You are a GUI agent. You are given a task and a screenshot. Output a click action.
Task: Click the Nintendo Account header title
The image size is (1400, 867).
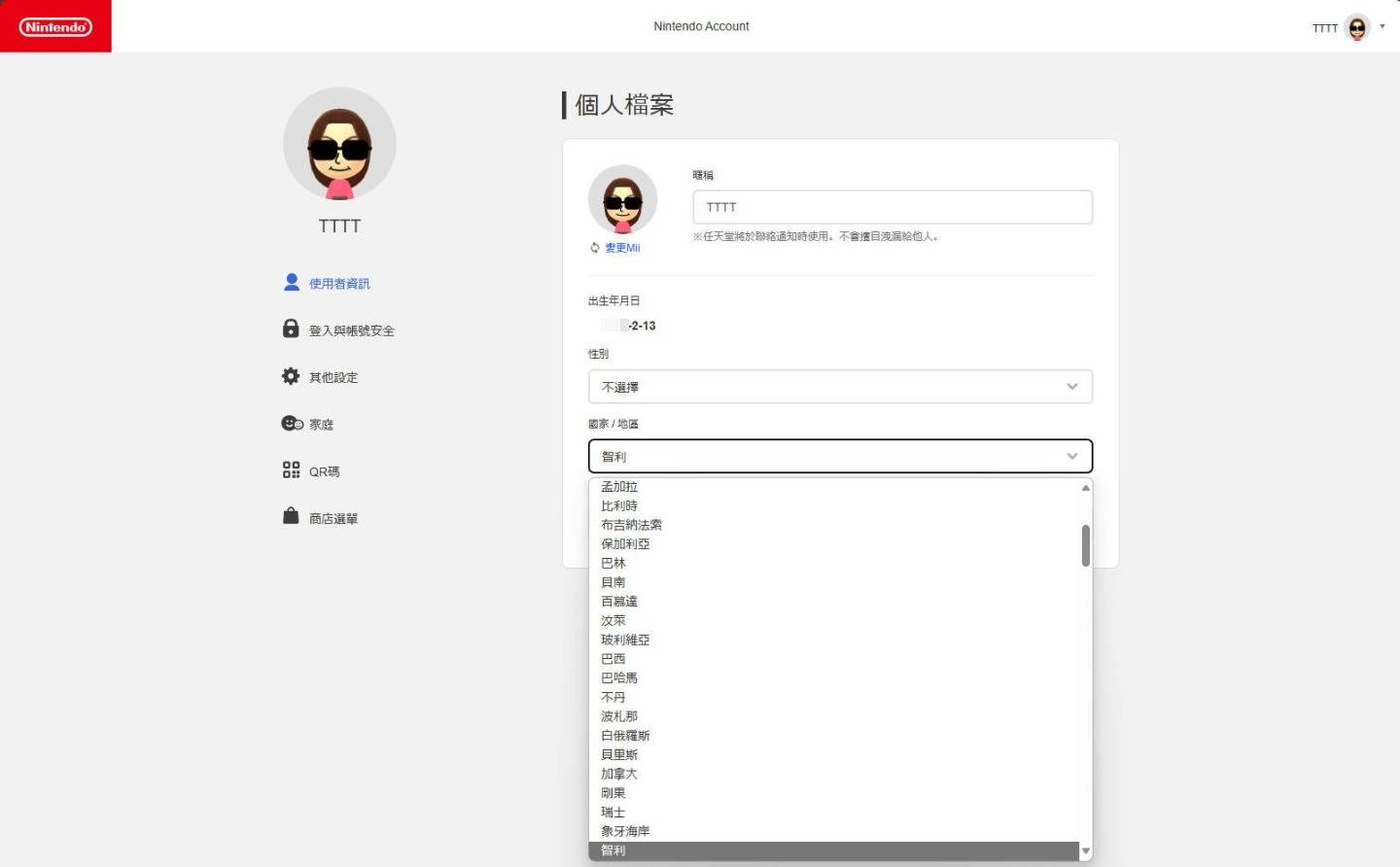click(701, 26)
